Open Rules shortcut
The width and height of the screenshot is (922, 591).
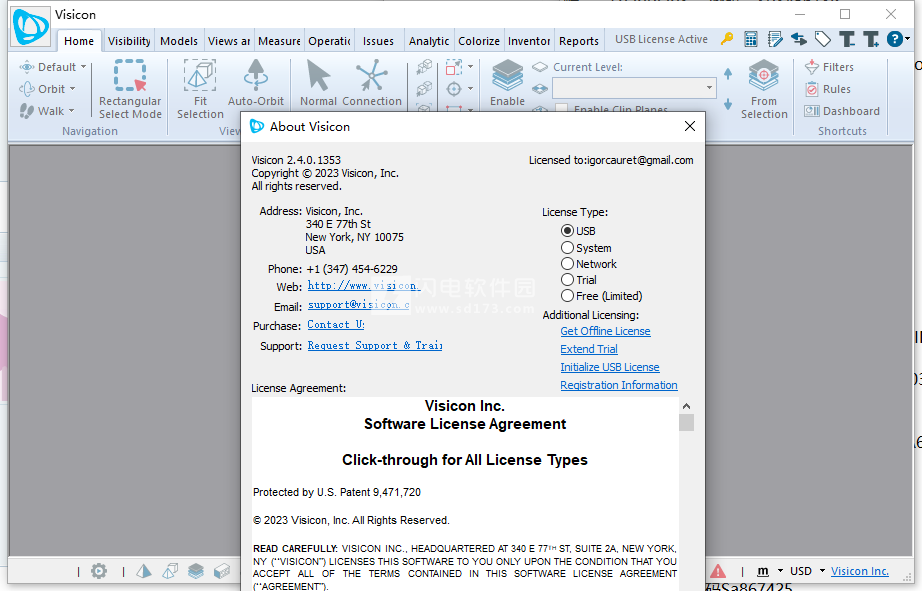click(828, 89)
